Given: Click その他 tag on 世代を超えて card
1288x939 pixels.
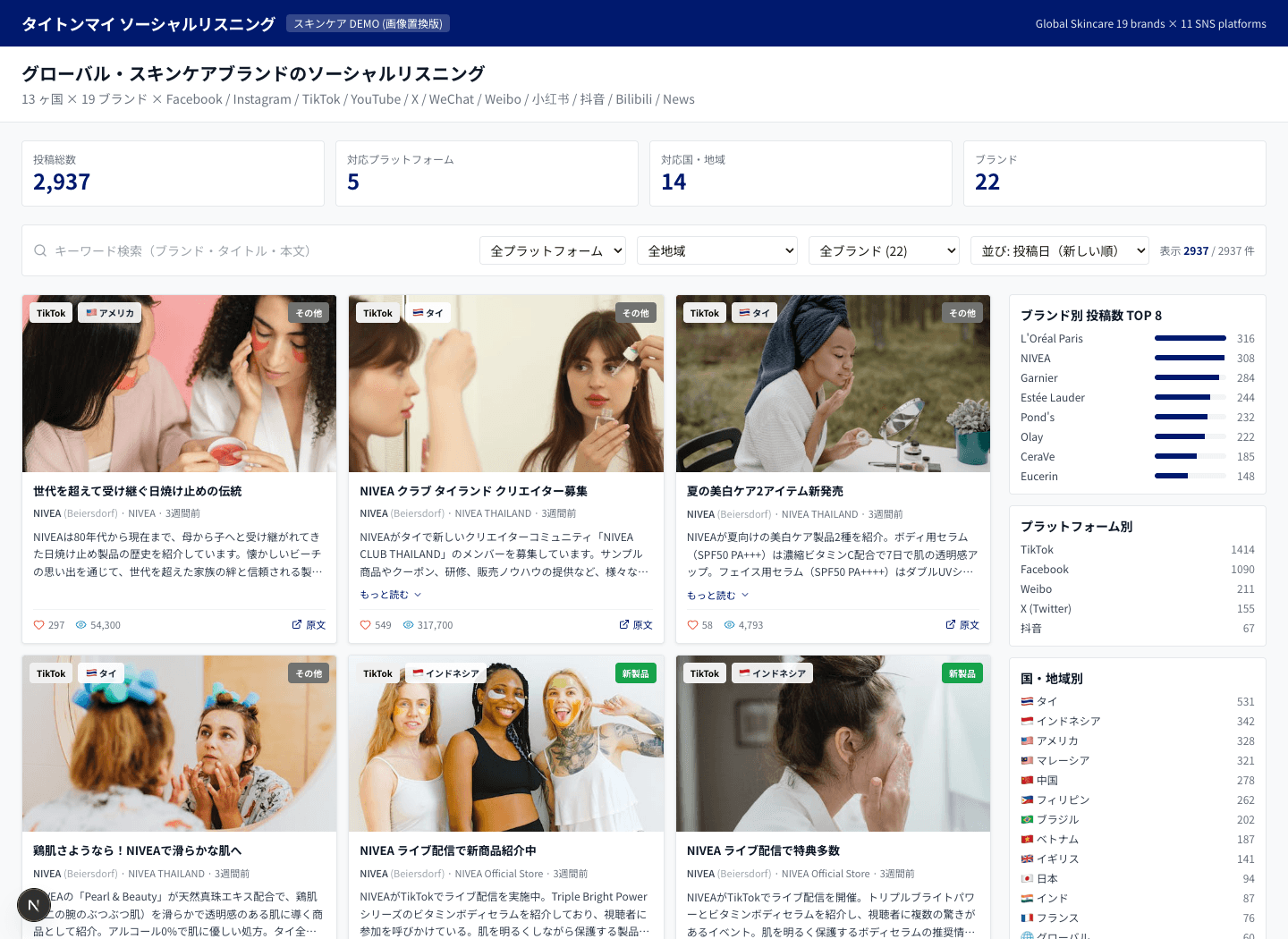Looking at the screenshot, I should pyautogui.click(x=309, y=313).
